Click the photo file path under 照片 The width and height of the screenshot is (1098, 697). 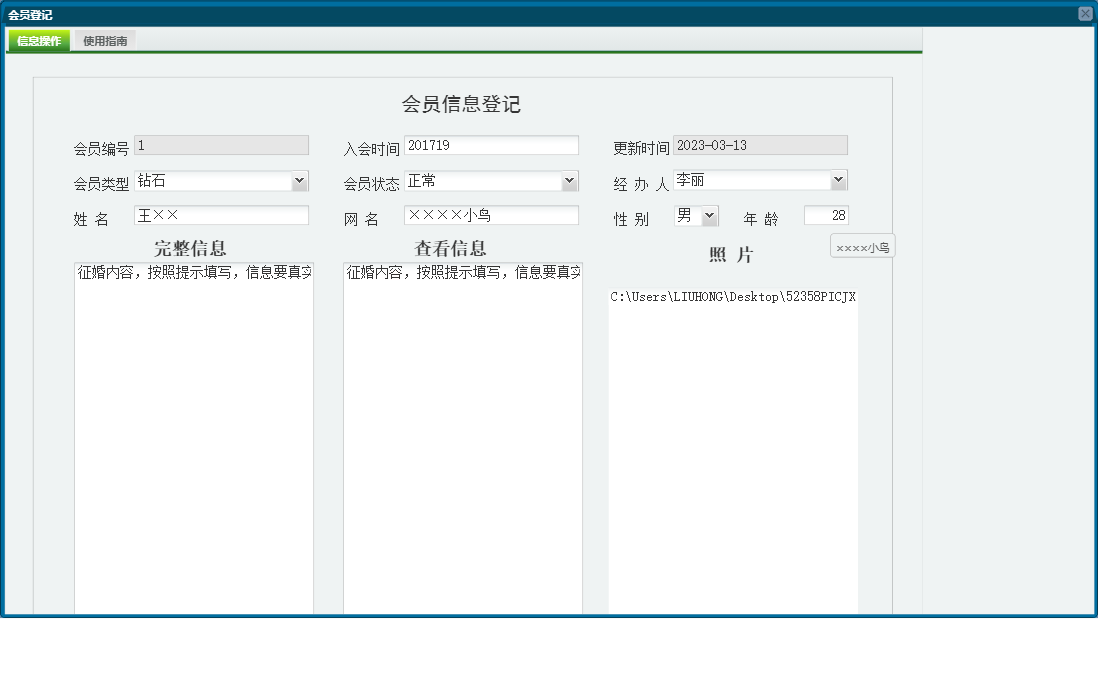[x=733, y=296]
